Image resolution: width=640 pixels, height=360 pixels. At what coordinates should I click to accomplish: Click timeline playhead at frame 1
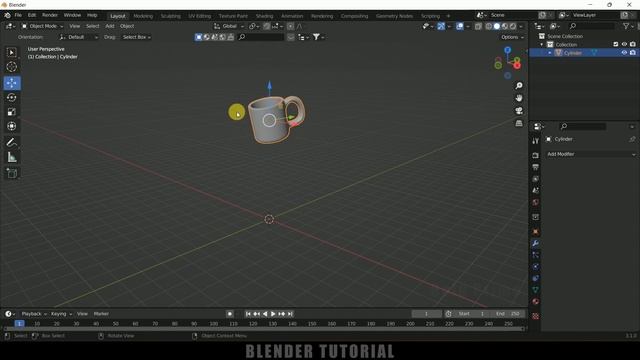click(x=19, y=324)
